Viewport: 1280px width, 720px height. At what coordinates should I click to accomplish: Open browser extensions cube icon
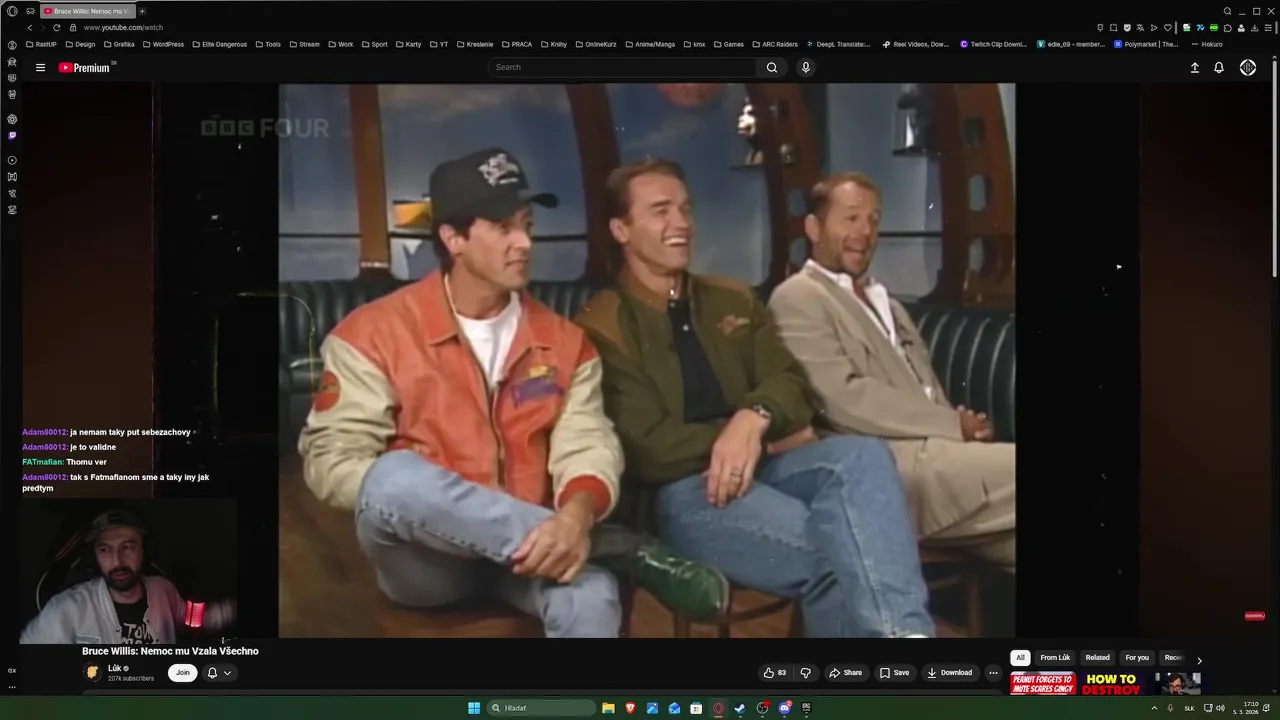click(1227, 28)
